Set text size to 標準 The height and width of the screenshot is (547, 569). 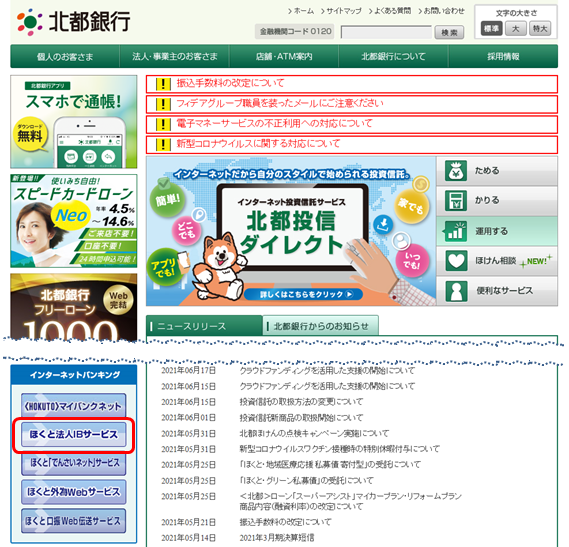[x=491, y=29]
